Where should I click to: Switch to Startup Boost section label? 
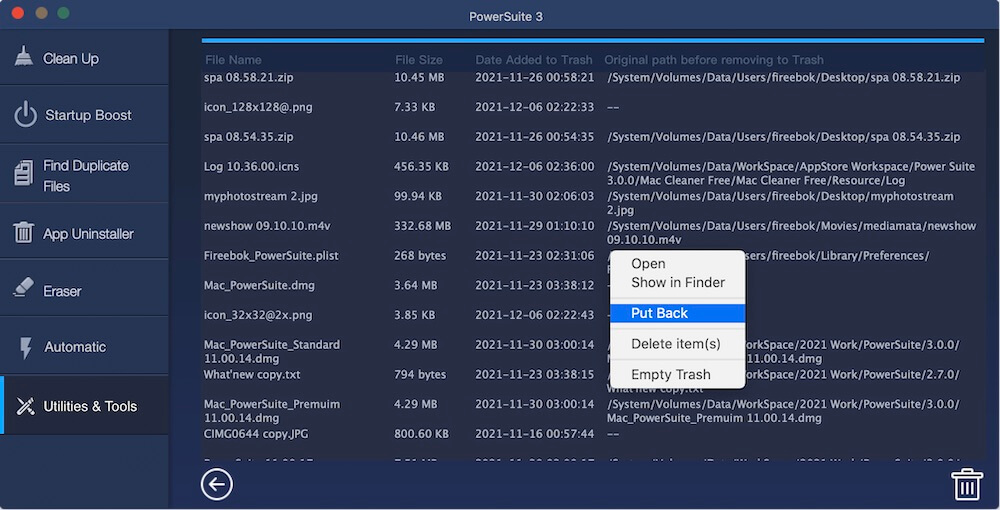(x=88, y=115)
